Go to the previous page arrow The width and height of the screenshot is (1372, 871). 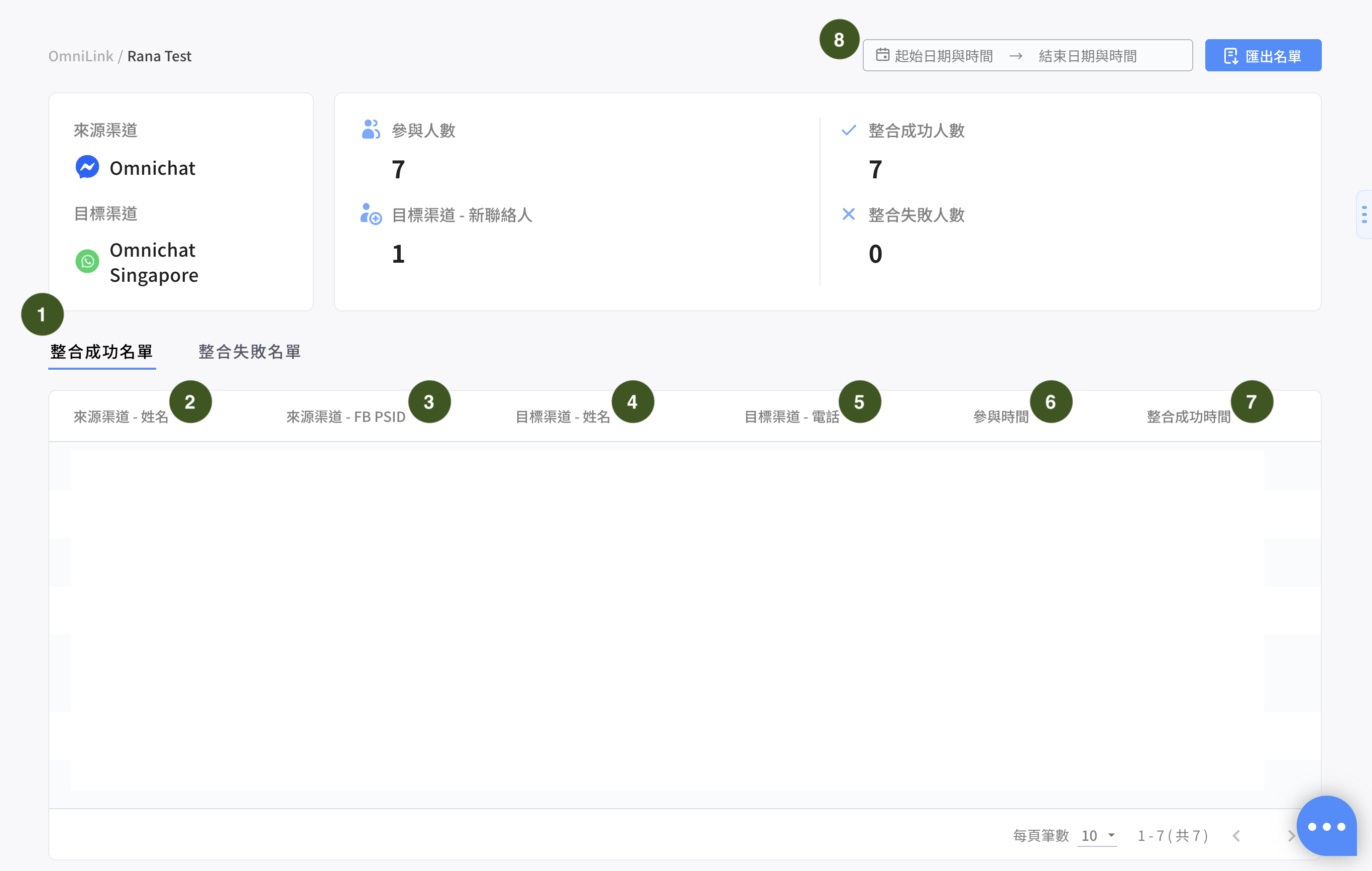(x=1236, y=836)
